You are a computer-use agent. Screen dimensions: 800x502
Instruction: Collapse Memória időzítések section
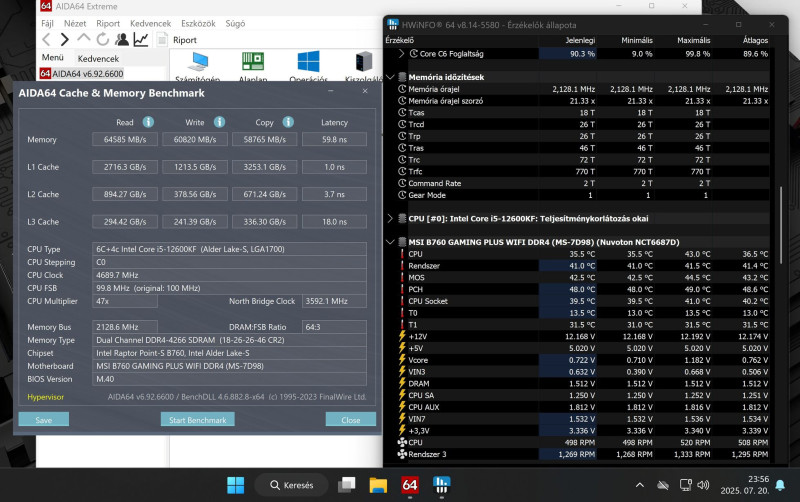point(390,77)
